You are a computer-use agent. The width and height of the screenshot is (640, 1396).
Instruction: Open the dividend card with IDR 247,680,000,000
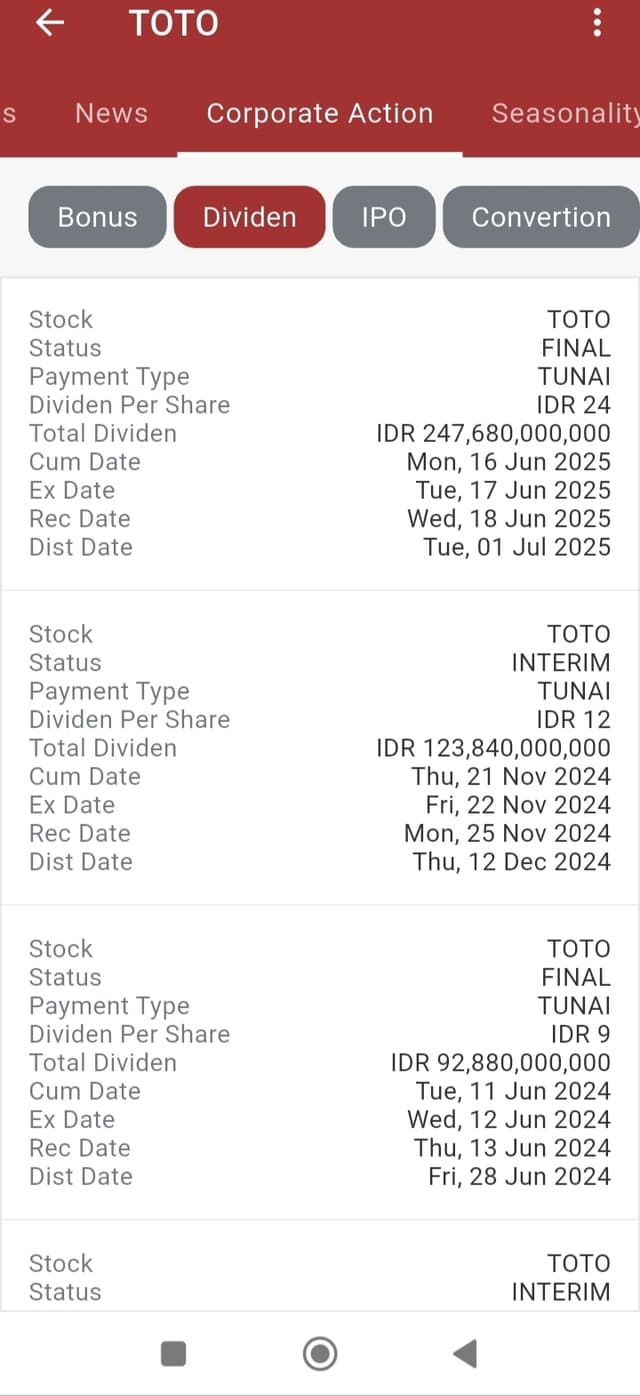[x=320, y=433]
